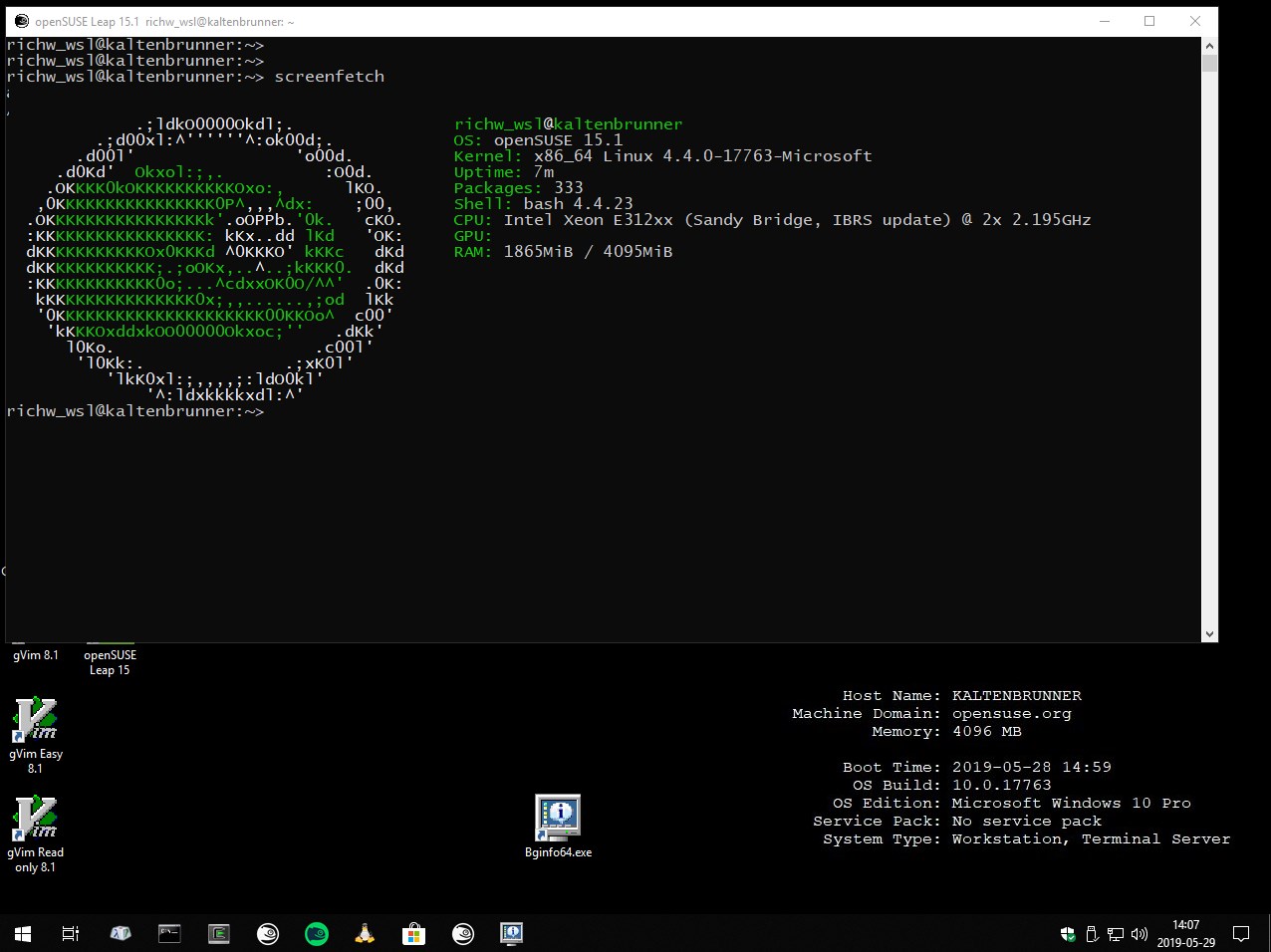1271x952 pixels.
Task: Launch the lambda-logo console app from taskbar
Action: pyautogui.click(x=121, y=933)
